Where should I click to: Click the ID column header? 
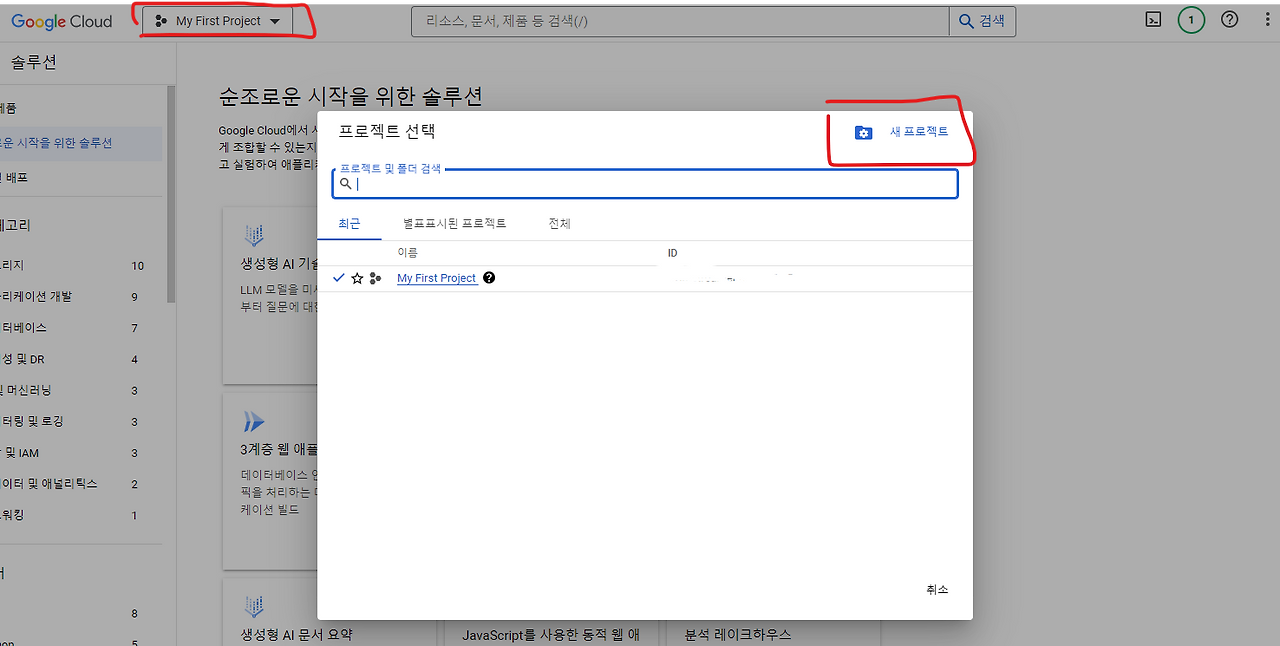click(672, 253)
